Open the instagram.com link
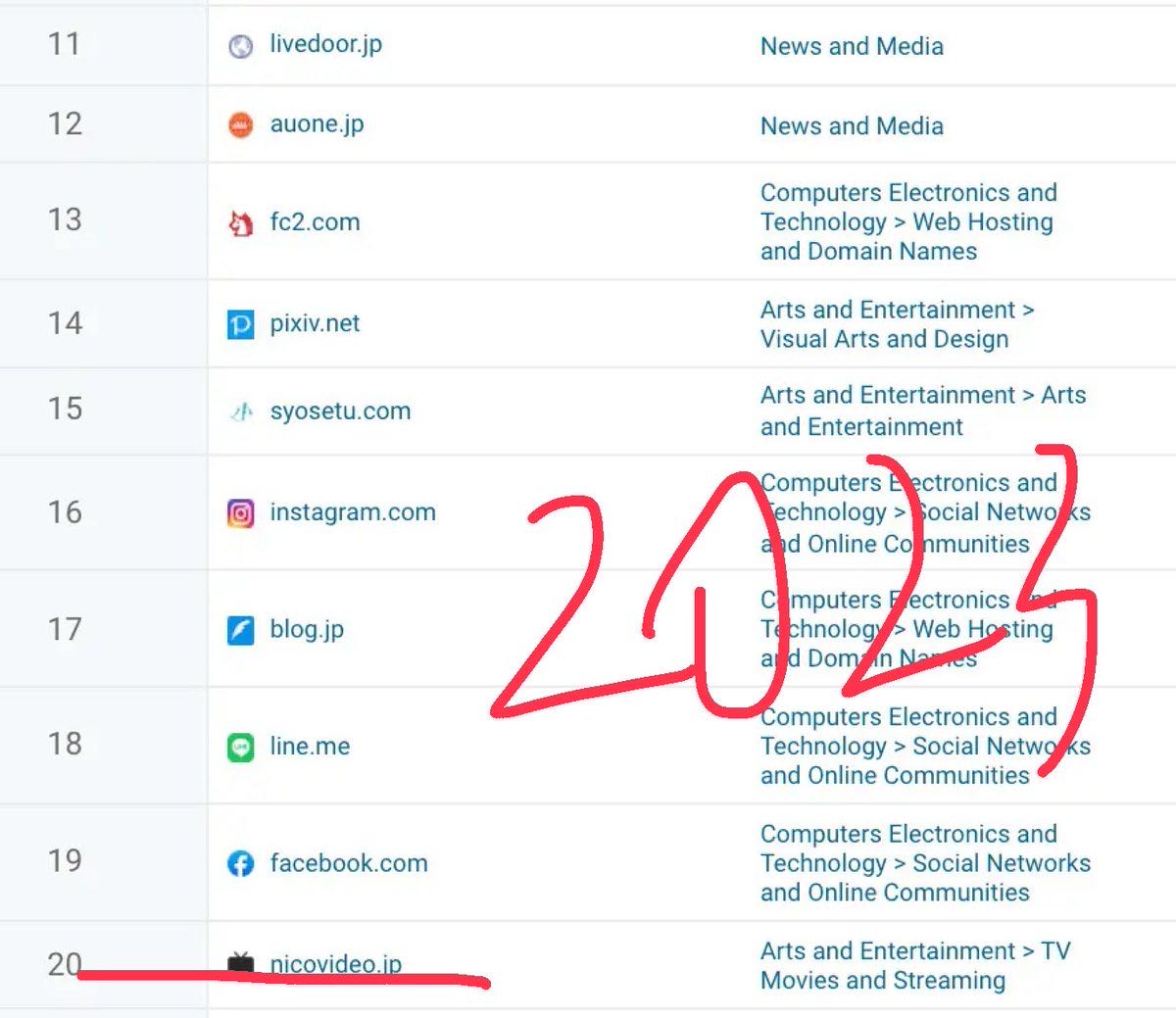The width and height of the screenshot is (1176, 1018). point(353,512)
